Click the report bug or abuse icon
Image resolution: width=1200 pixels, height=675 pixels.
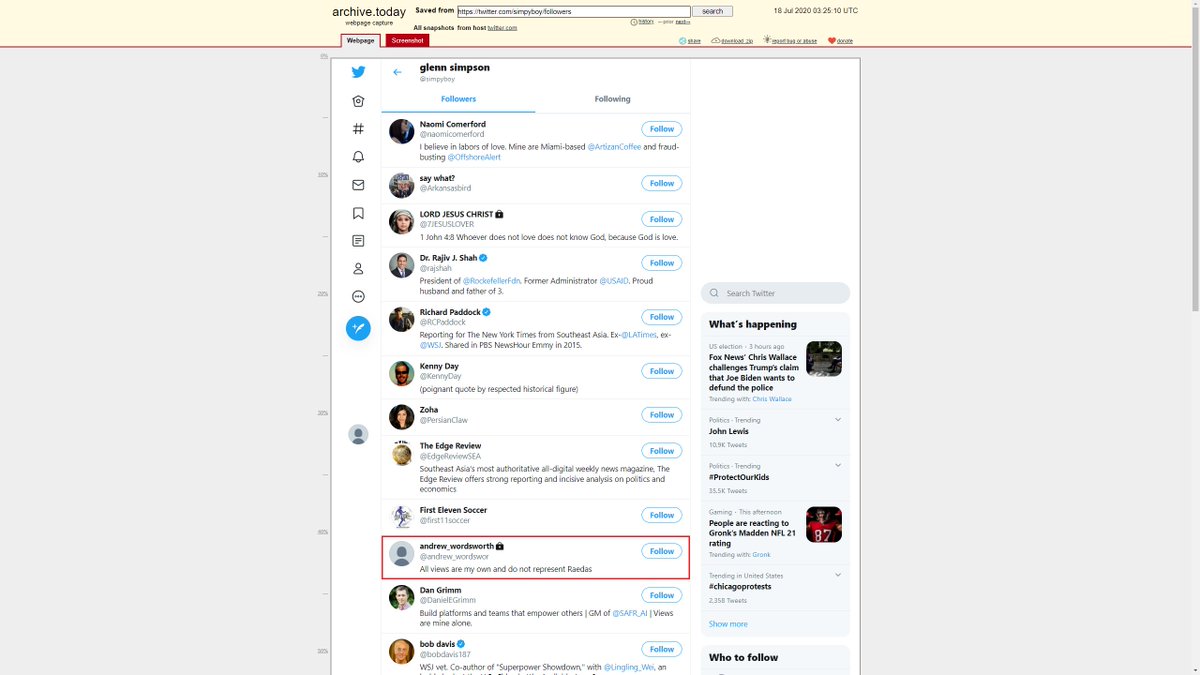(x=767, y=41)
